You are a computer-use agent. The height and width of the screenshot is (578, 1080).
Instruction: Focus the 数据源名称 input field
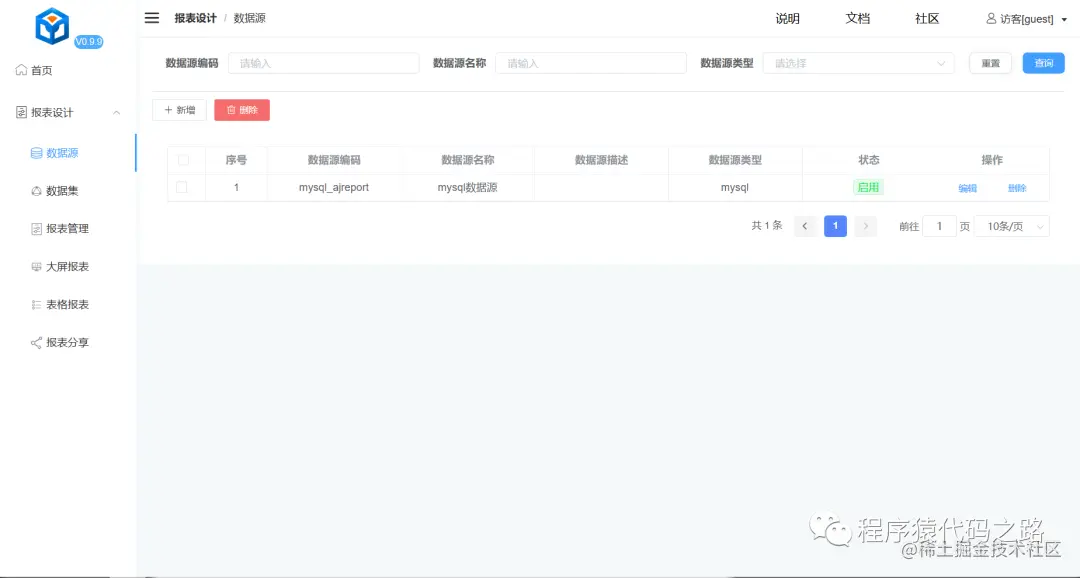click(x=591, y=63)
